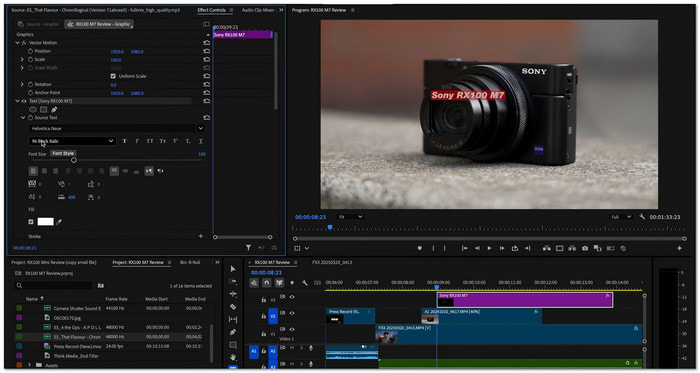Select the Selection arrow tool

coord(233,269)
